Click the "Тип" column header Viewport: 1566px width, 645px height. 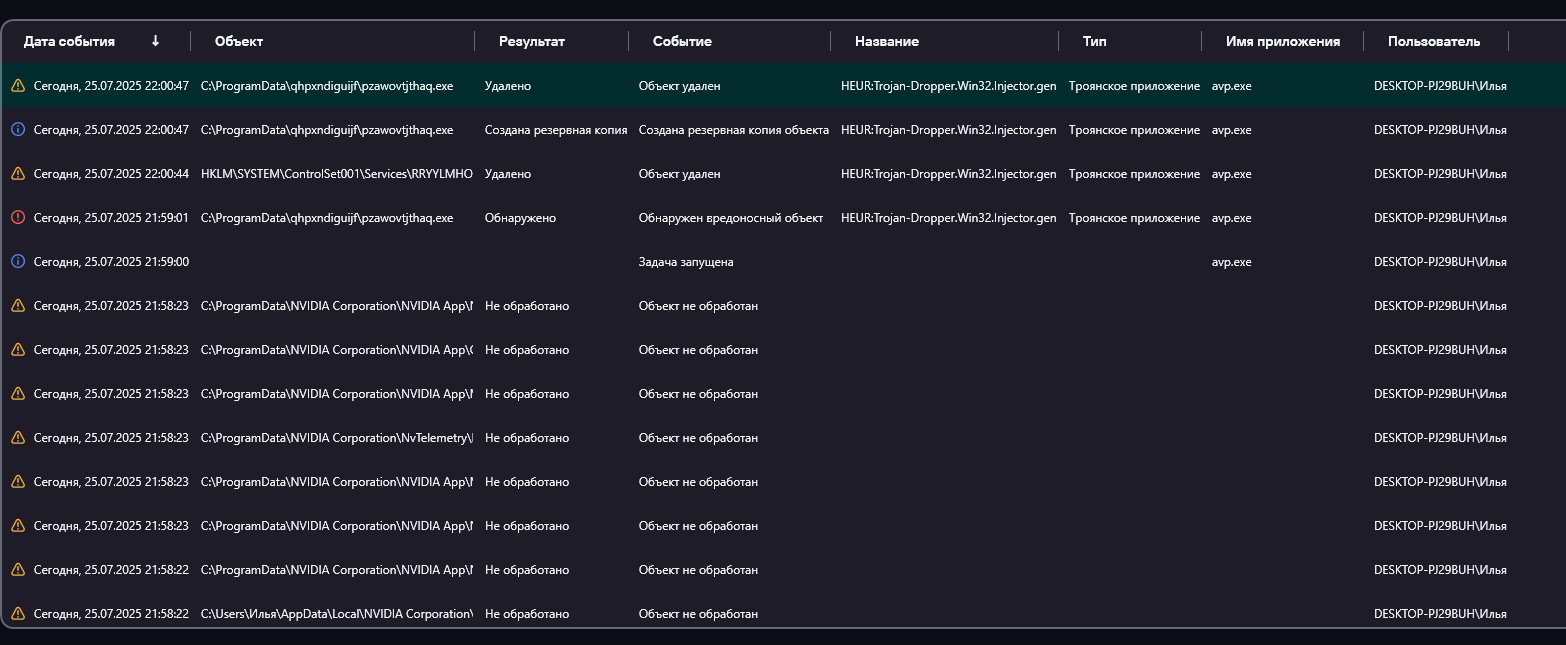click(x=1095, y=42)
